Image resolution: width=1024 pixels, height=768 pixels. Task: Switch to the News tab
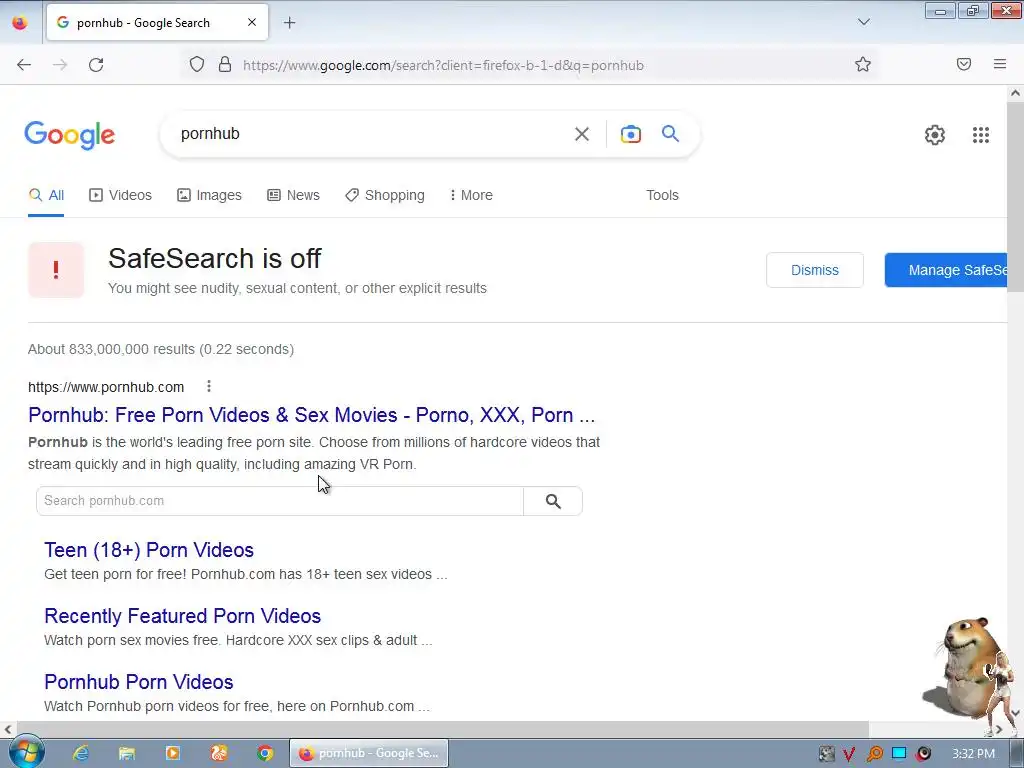pyautogui.click(x=293, y=195)
